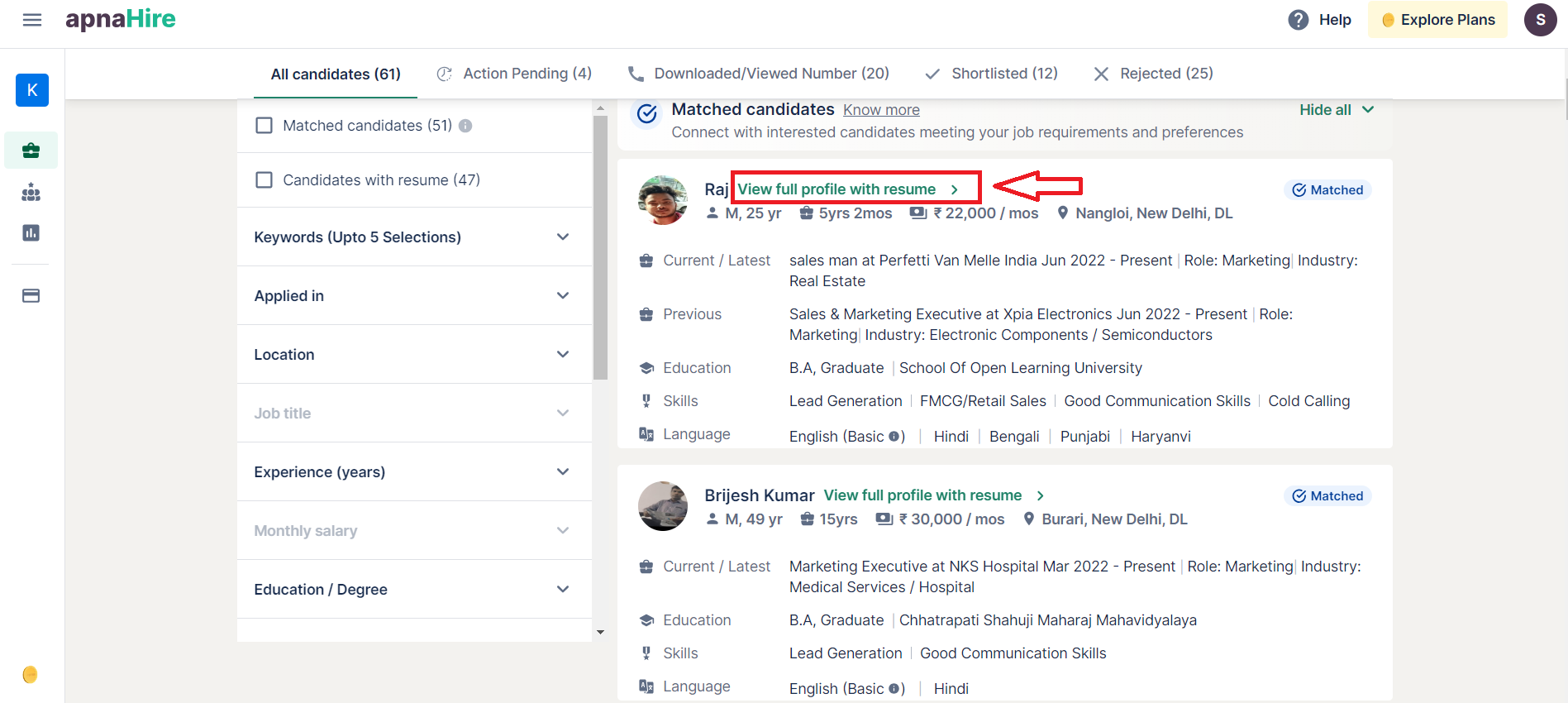Click the location pin next to Burari
Image resolution: width=1568 pixels, height=703 pixels.
1029,519
